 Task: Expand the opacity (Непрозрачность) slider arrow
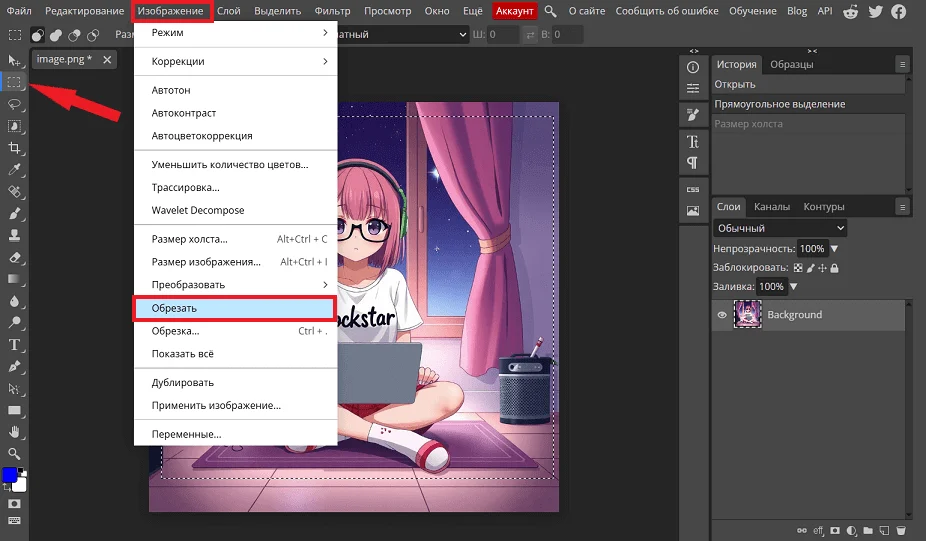click(x=835, y=248)
